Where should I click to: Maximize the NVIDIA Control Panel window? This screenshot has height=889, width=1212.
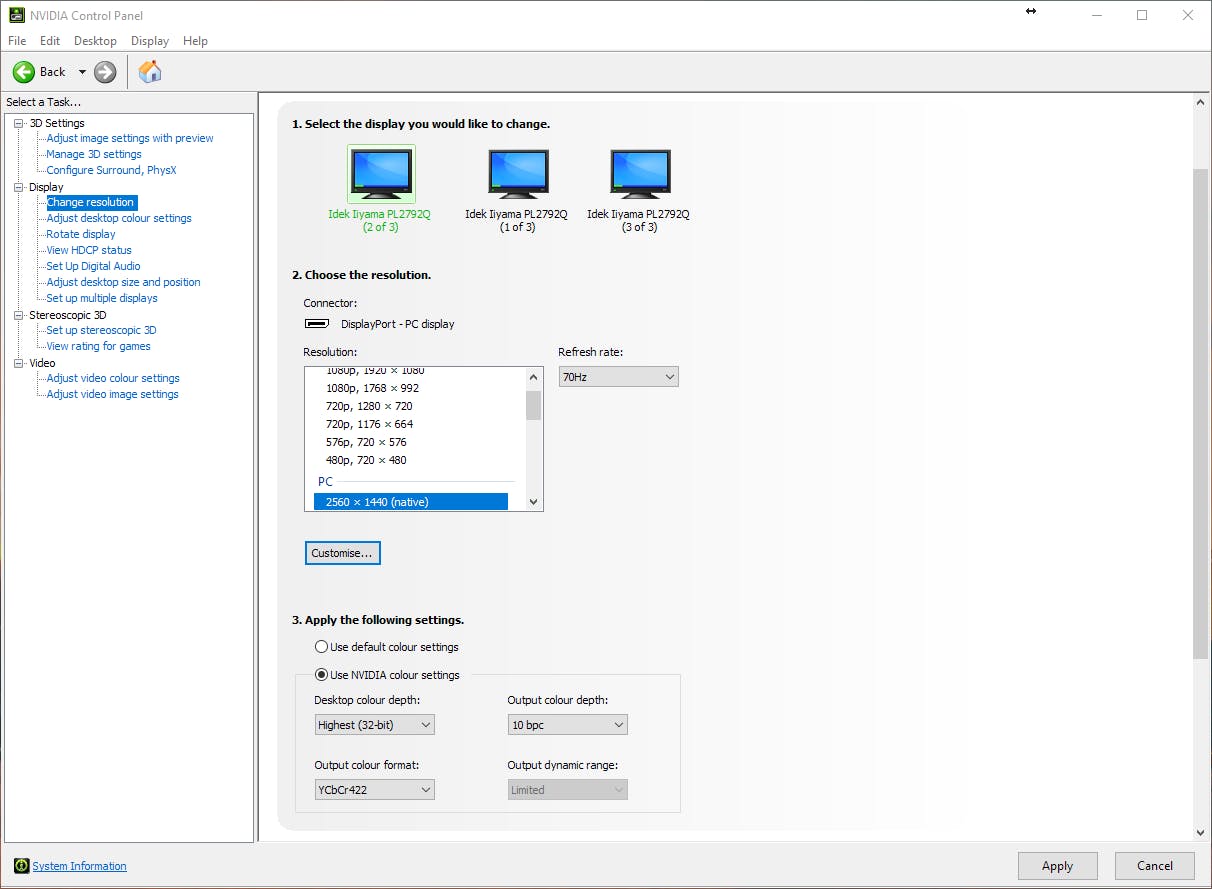[1142, 15]
